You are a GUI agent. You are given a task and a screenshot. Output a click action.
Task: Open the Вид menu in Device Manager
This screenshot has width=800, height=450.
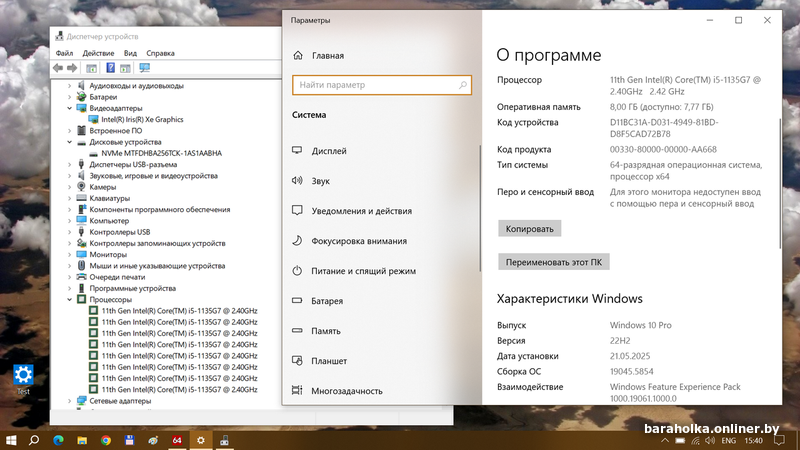[130, 53]
